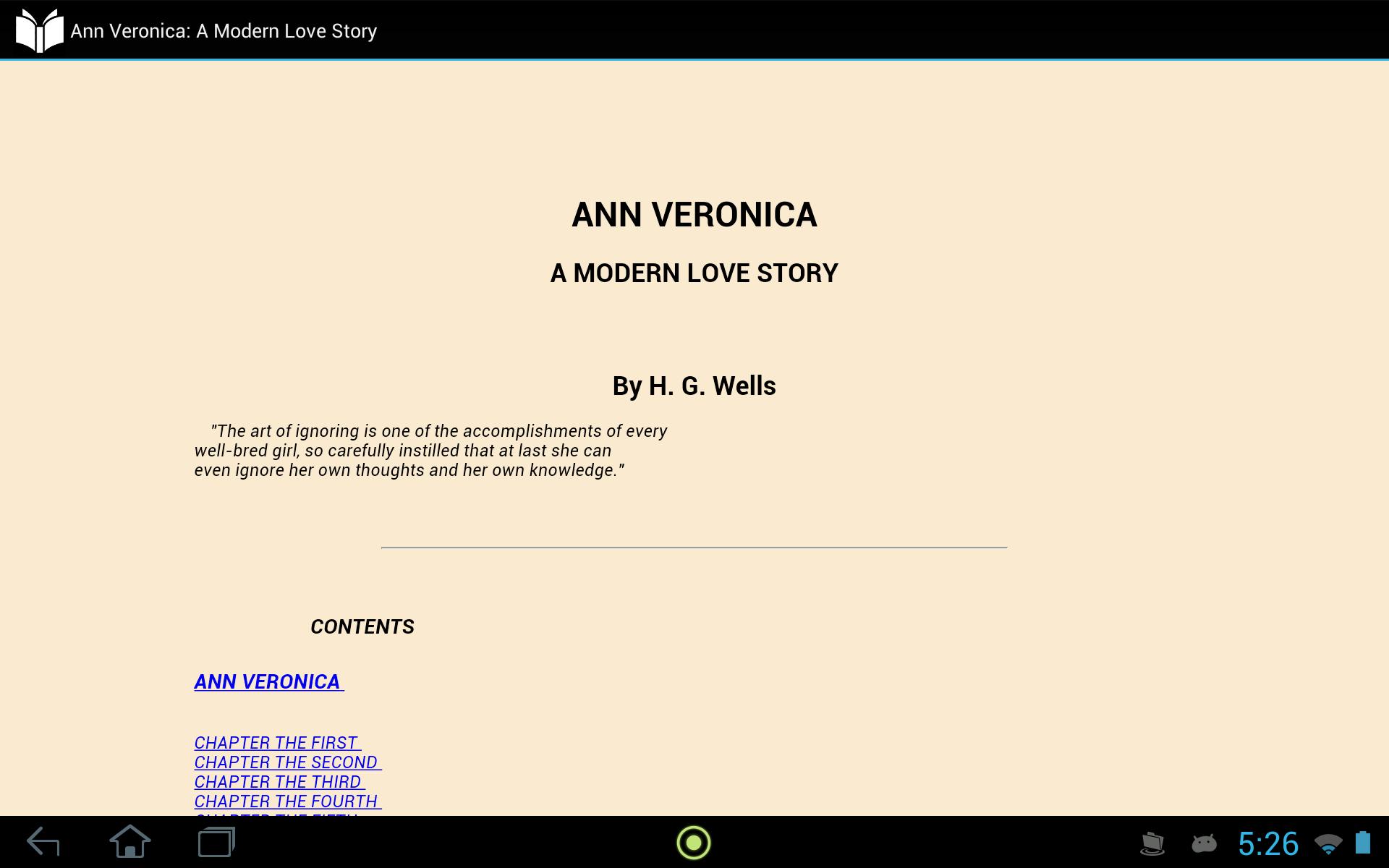Open CHAPTER THE FIFTH
The width and height of the screenshot is (1389, 868).
(275, 817)
